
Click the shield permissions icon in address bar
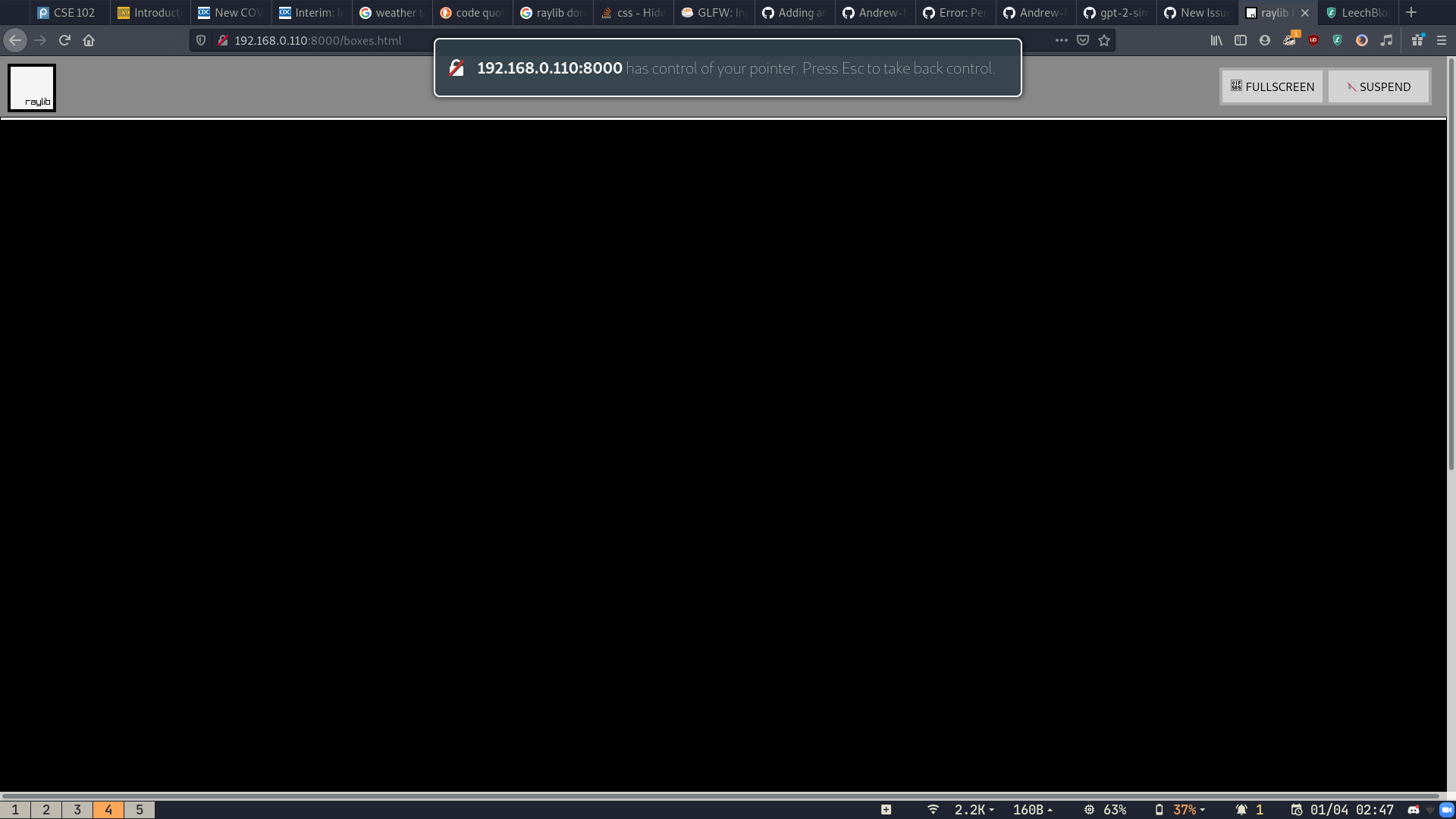tap(199, 40)
